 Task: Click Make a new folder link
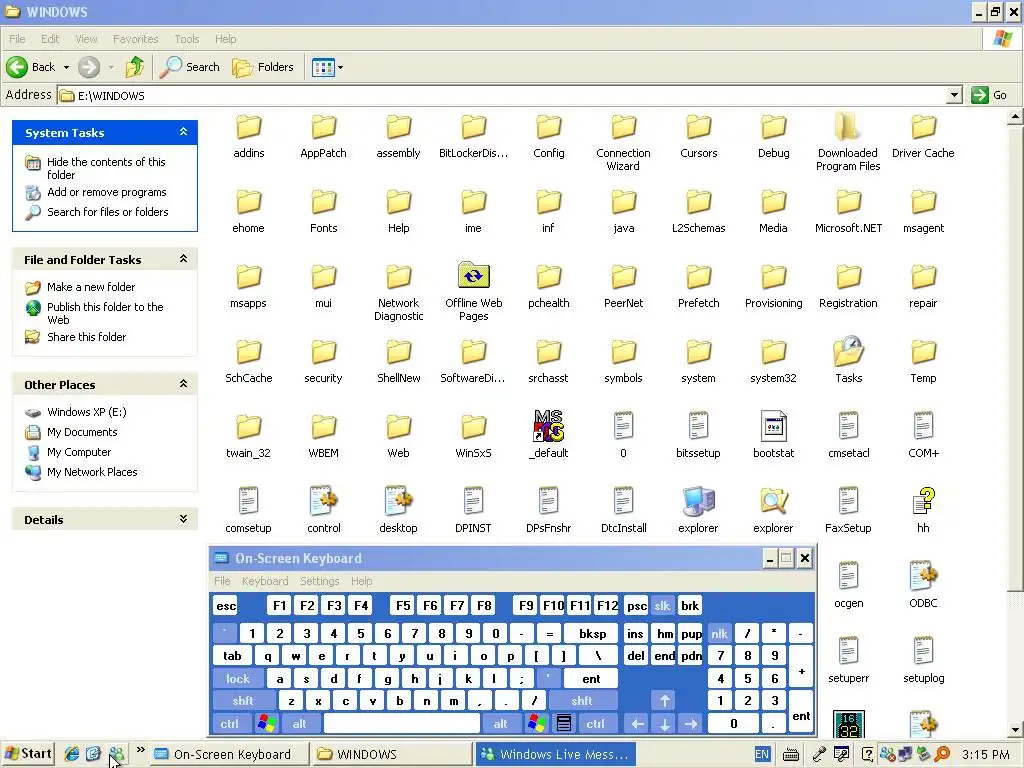click(91, 287)
